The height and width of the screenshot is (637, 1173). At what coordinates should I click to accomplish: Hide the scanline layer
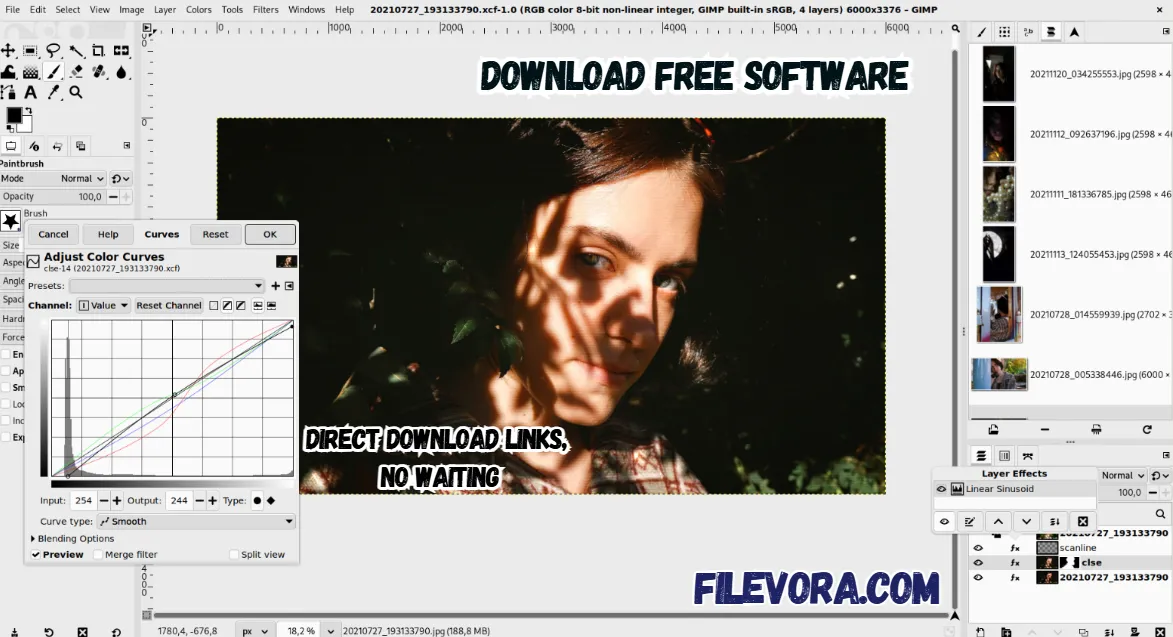coord(979,547)
